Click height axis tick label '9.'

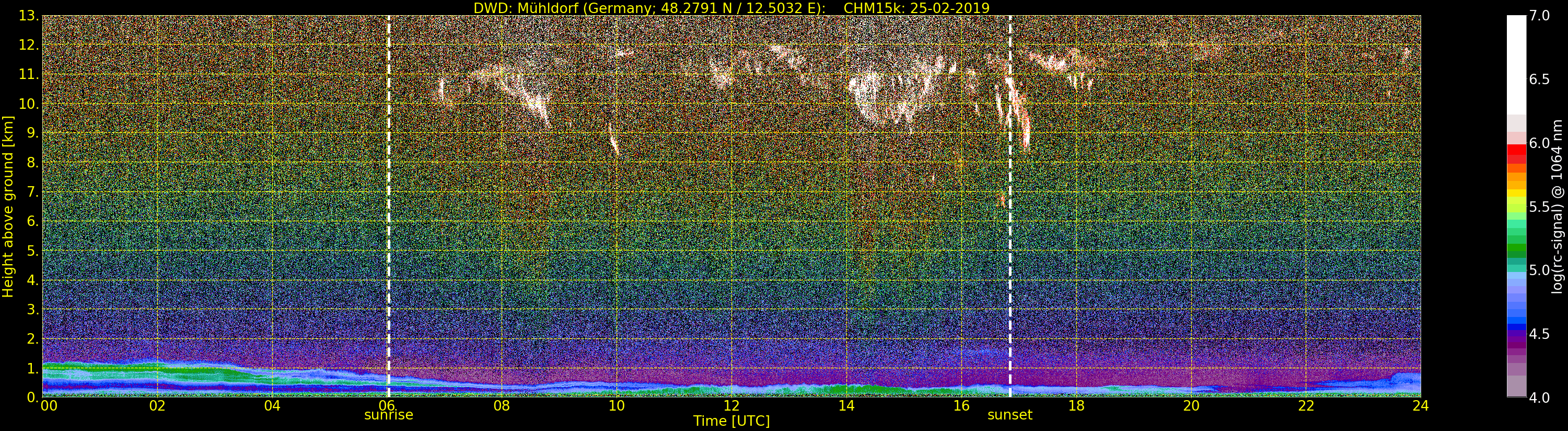click(x=32, y=133)
